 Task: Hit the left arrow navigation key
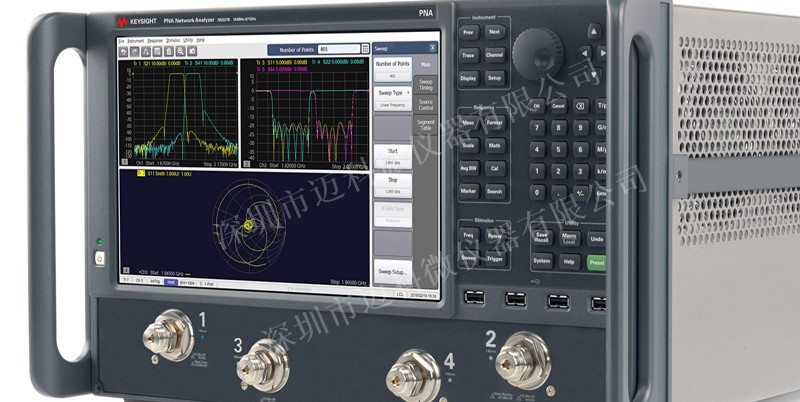point(585,52)
